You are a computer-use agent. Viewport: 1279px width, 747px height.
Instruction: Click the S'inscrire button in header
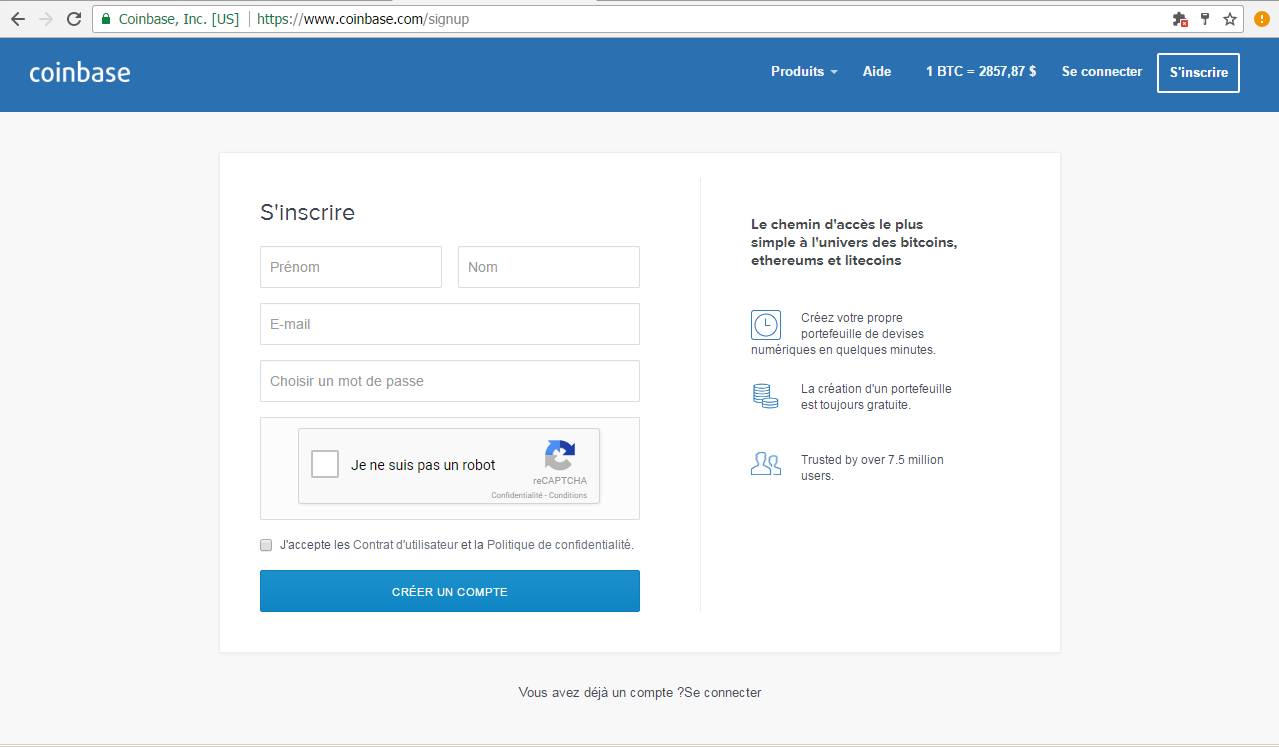click(1198, 73)
